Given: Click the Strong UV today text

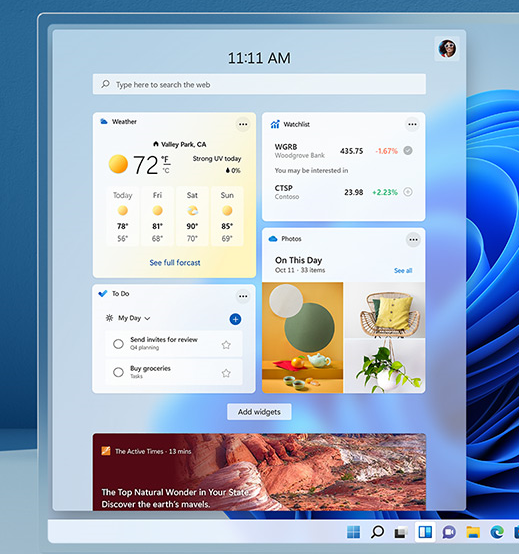Looking at the screenshot, I should point(217,159).
